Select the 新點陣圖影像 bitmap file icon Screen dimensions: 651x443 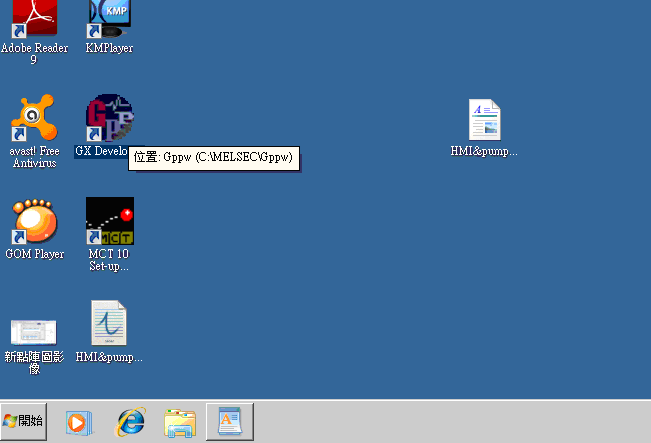click(34, 332)
